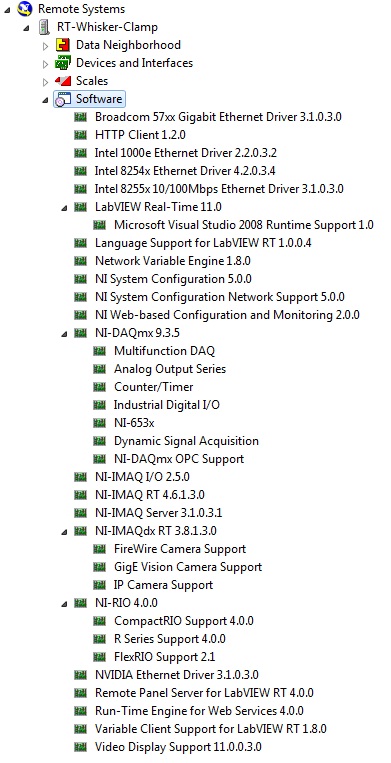Expand the Data Neighborhood node

tap(45, 46)
